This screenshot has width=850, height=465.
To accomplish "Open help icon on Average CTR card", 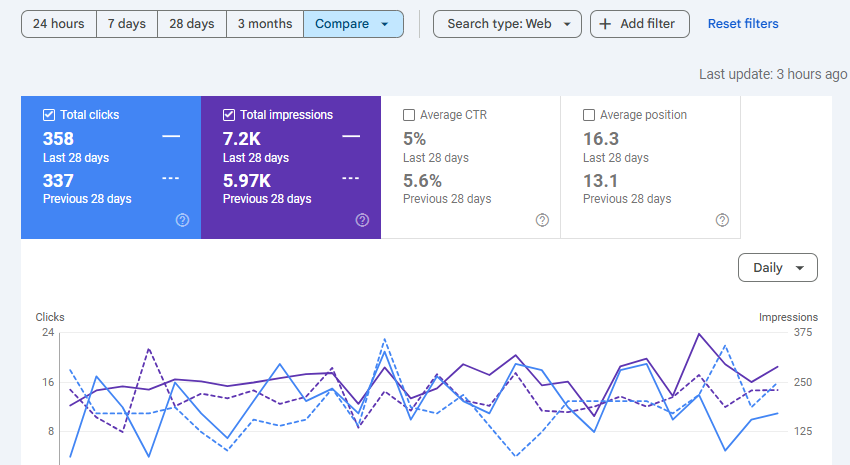I will [x=542, y=220].
